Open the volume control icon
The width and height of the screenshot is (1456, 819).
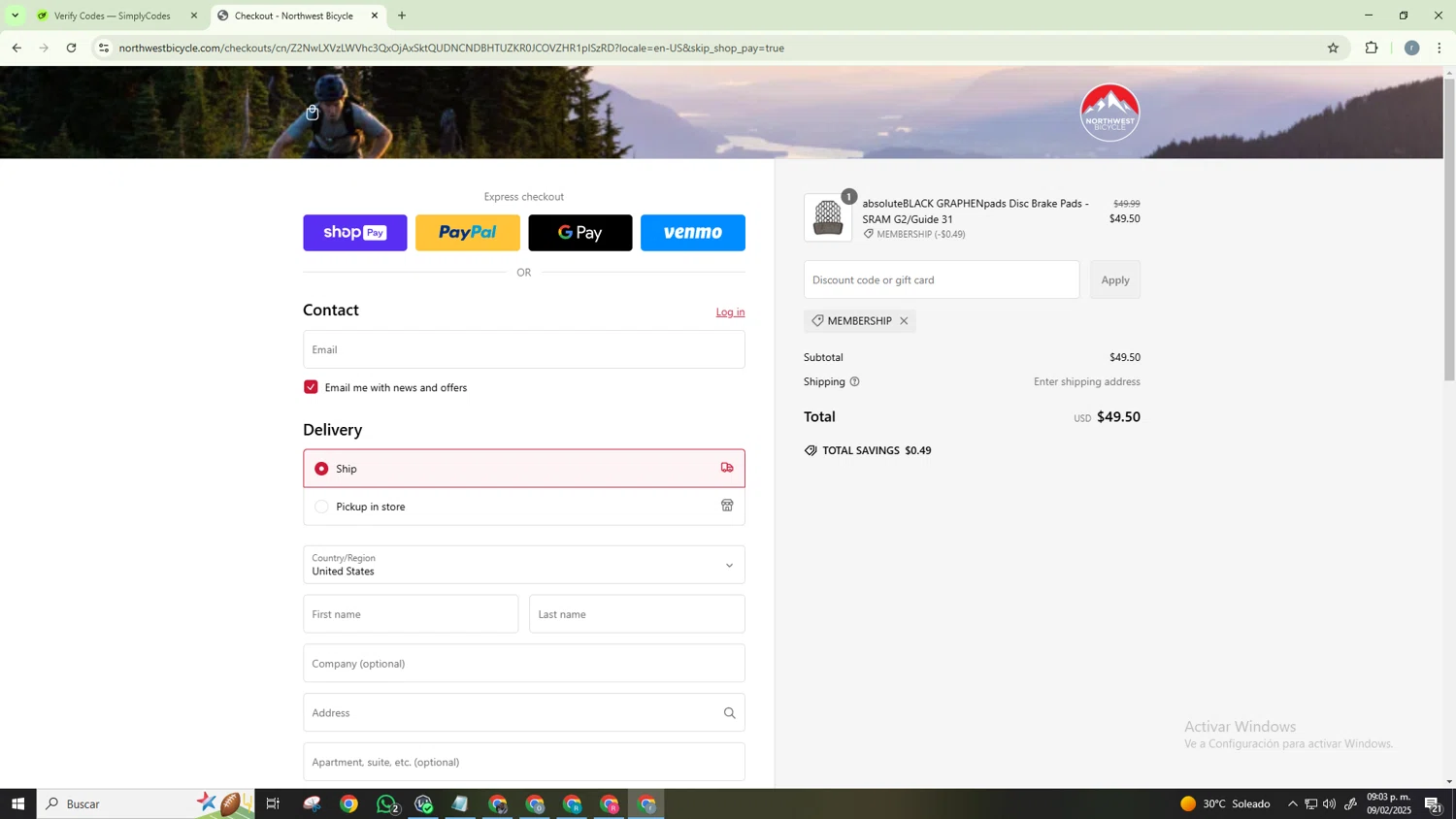coord(1329,803)
